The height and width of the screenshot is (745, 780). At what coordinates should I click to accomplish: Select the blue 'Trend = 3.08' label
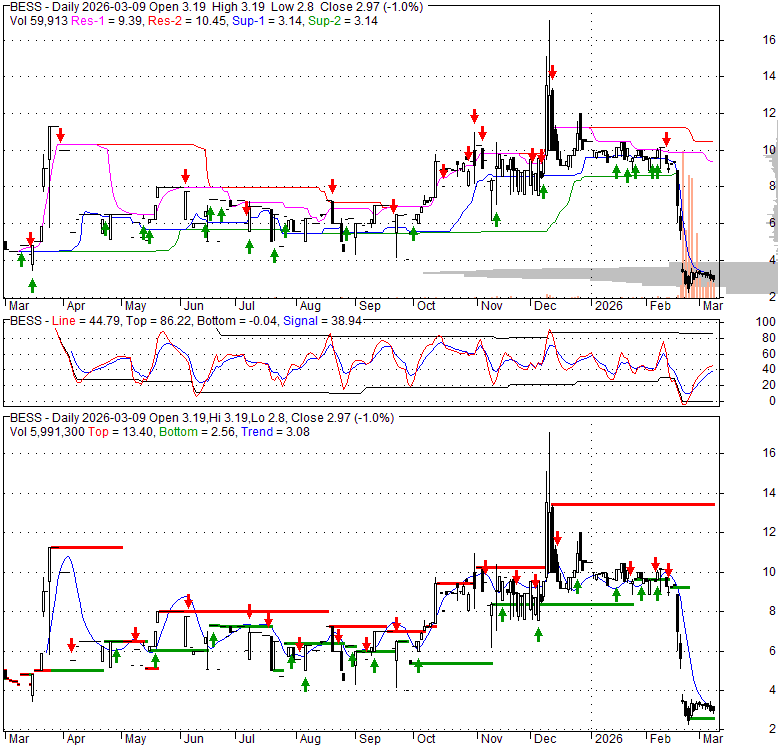275,432
